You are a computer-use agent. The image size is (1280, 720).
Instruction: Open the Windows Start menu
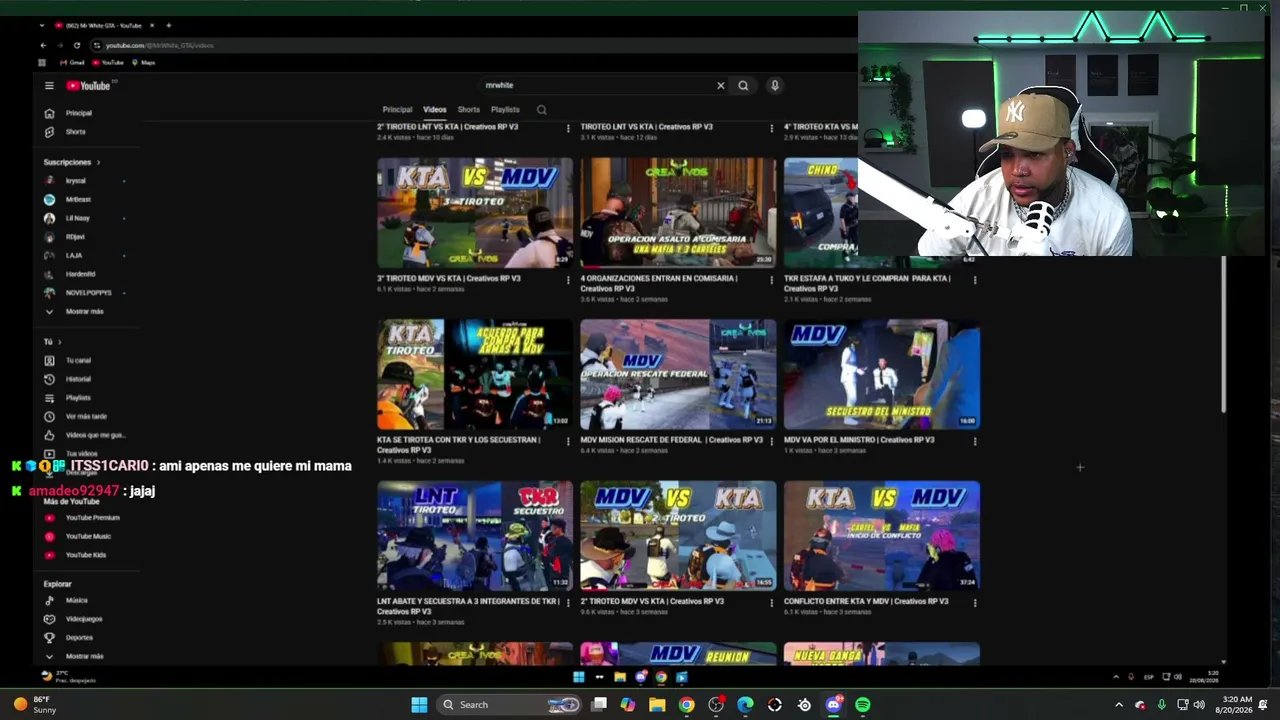click(419, 705)
